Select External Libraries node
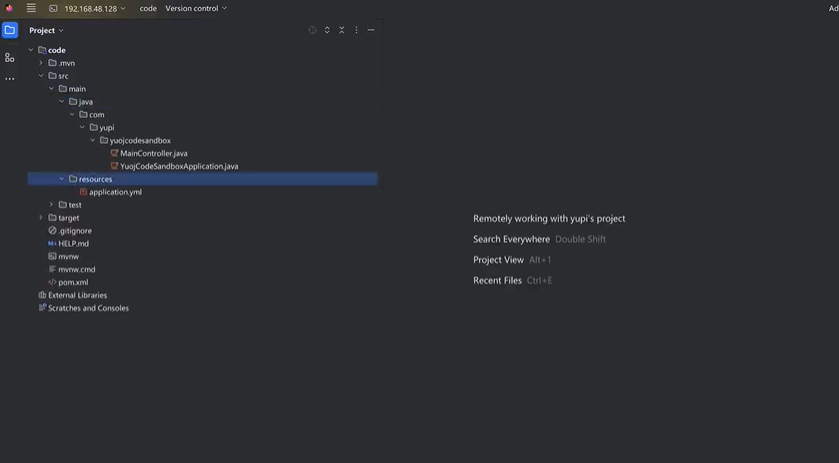The image size is (839, 463). 78,295
